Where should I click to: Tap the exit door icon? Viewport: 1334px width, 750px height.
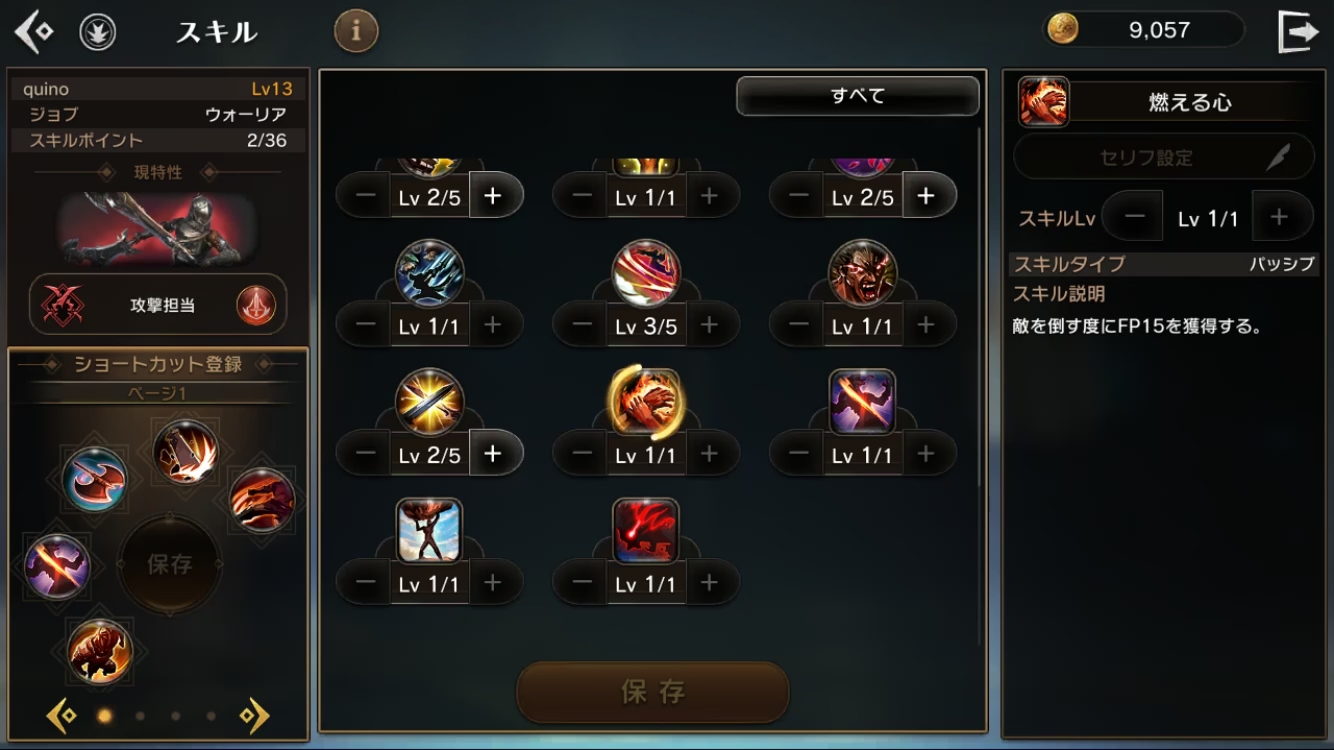[x=1298, y=31]
